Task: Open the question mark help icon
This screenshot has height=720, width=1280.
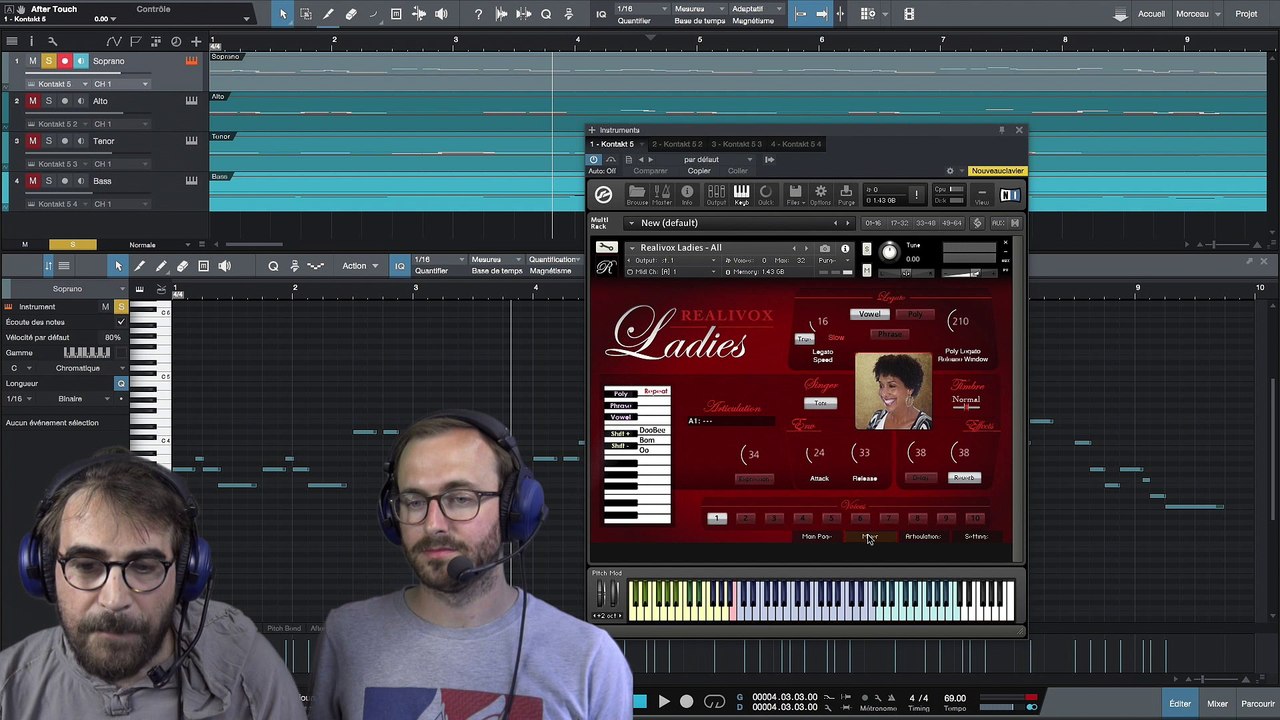Action: point(478,14)
